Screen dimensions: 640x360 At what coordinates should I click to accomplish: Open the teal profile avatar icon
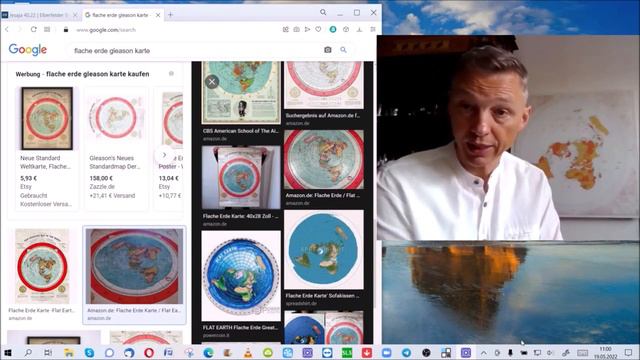(333, 29)
